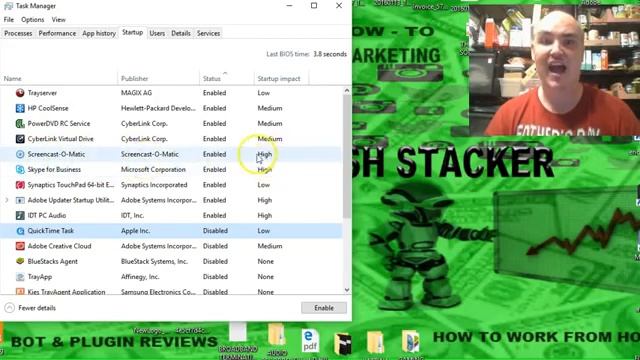Click the scrollbar down arrow in startup list
The width and height of the screenshot is (640, 360).
tap(347, 290)
